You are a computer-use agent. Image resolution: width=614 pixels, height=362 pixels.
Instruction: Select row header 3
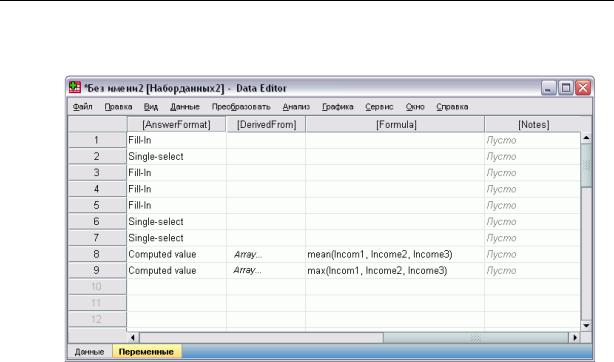click(x=97, y=173)
